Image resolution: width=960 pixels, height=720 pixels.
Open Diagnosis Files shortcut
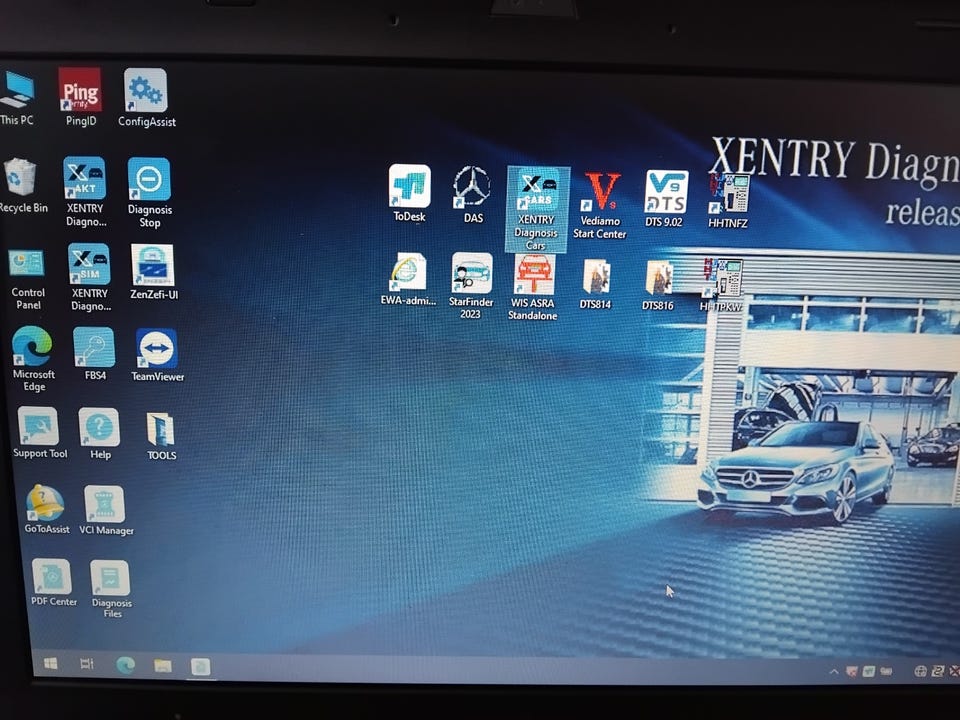[111, 589]
